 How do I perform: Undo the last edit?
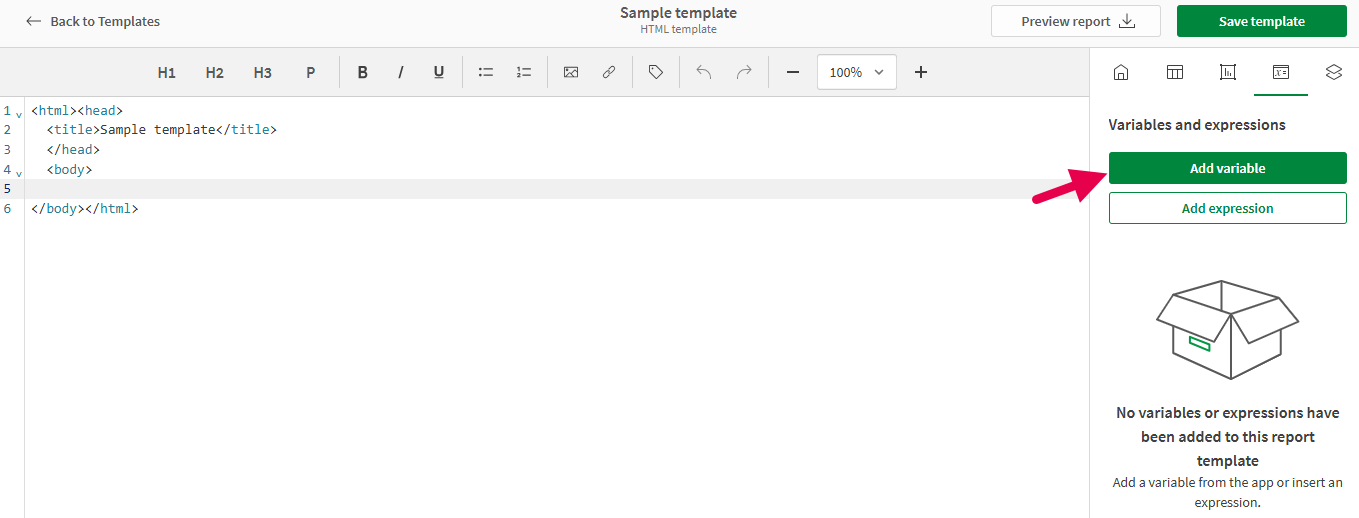pos(704,72)
